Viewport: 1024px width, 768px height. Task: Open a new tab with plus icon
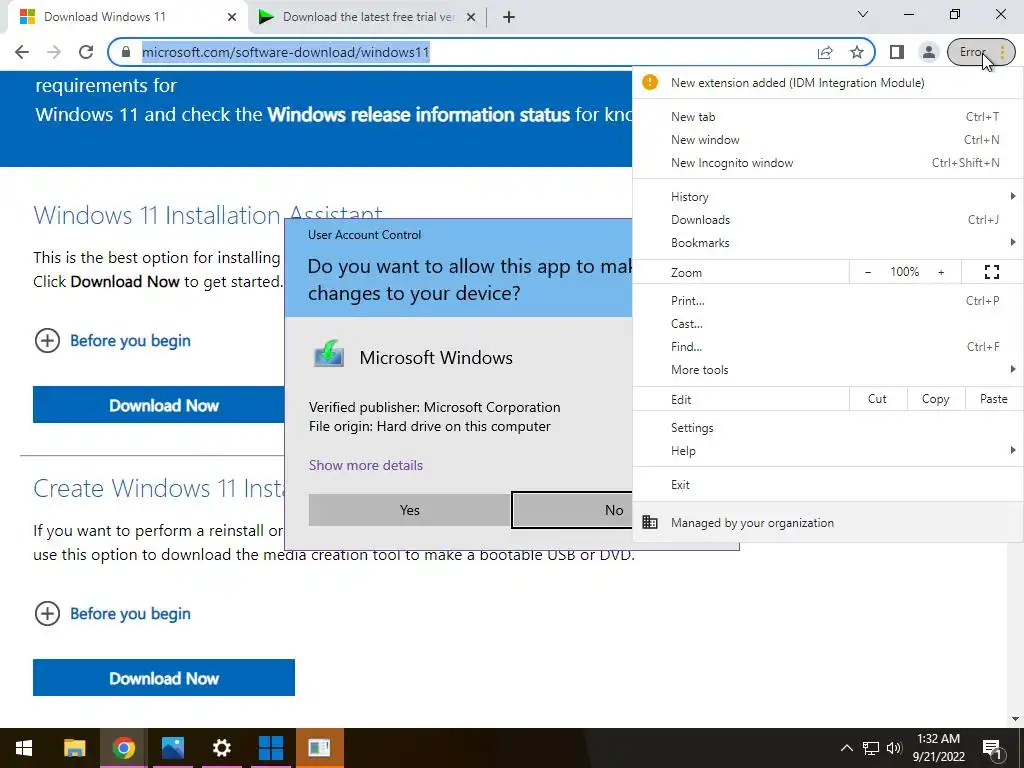point(509,17)
